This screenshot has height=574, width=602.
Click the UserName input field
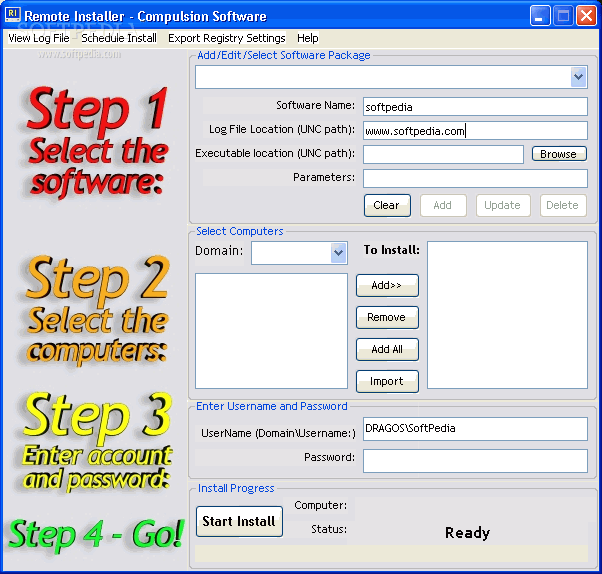(475, 429)
